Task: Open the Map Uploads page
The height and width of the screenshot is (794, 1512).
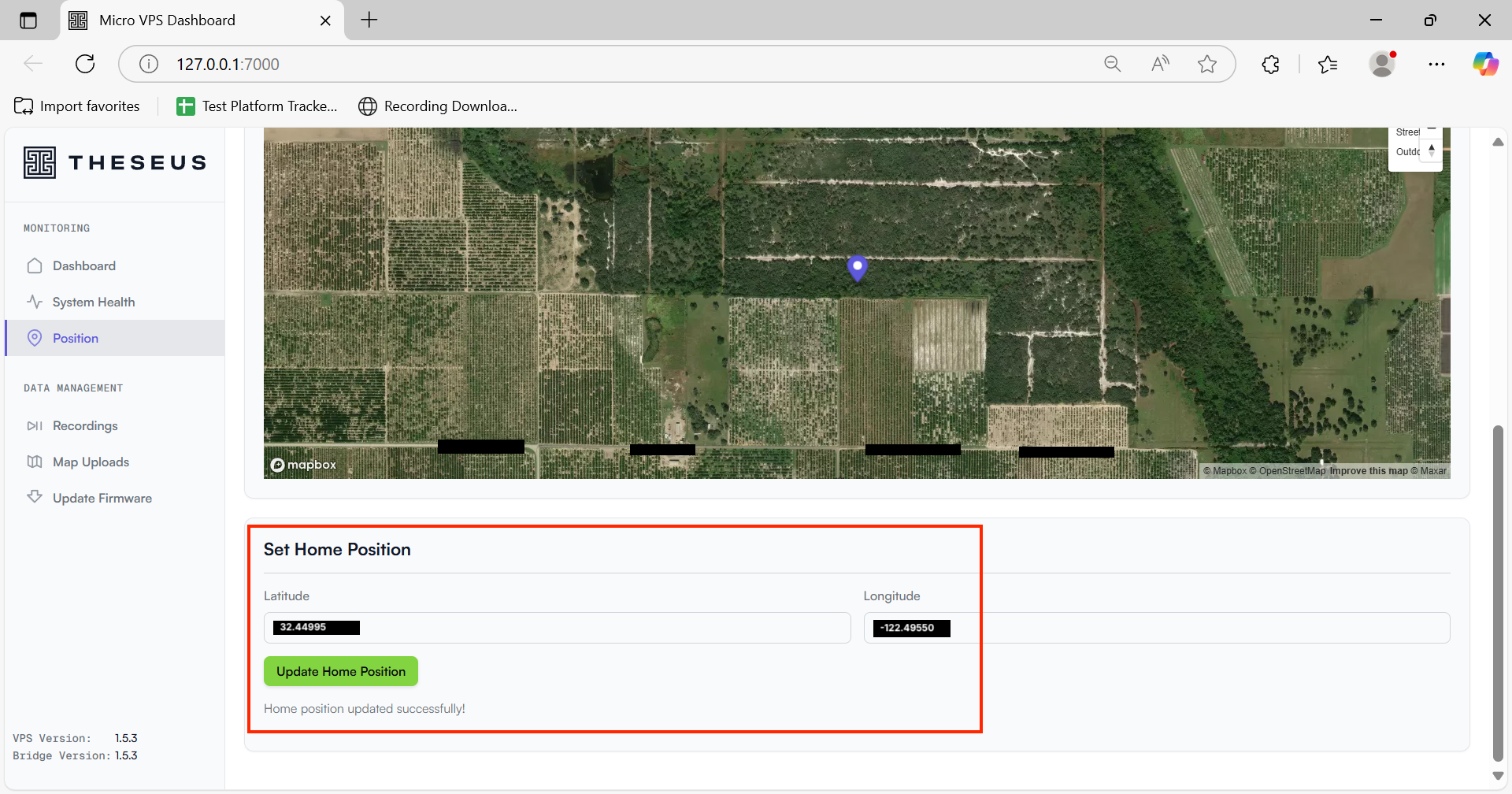Action: coord(91,462)
